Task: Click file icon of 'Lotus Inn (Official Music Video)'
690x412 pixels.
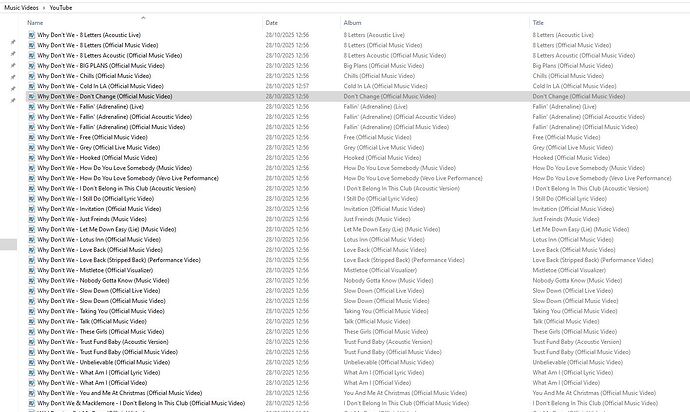Action: click(32, 239)
